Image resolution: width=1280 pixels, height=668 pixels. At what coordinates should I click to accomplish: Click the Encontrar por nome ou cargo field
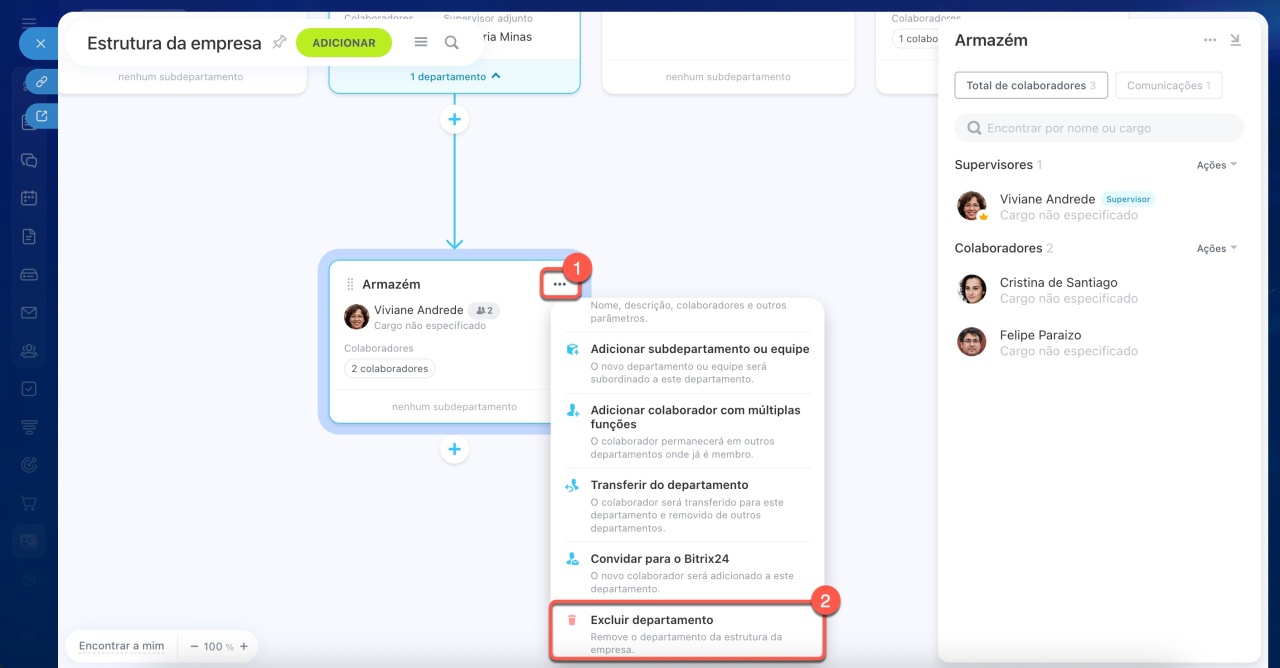coord(1100,128)
